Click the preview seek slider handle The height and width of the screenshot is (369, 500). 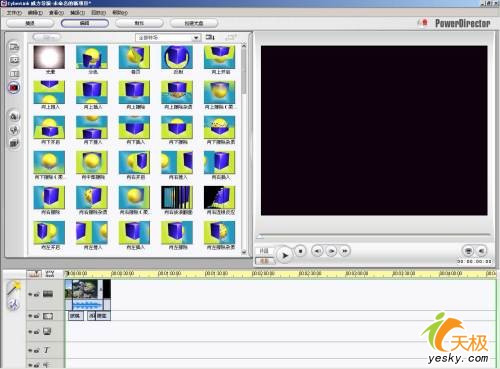(x=259, y=237)
